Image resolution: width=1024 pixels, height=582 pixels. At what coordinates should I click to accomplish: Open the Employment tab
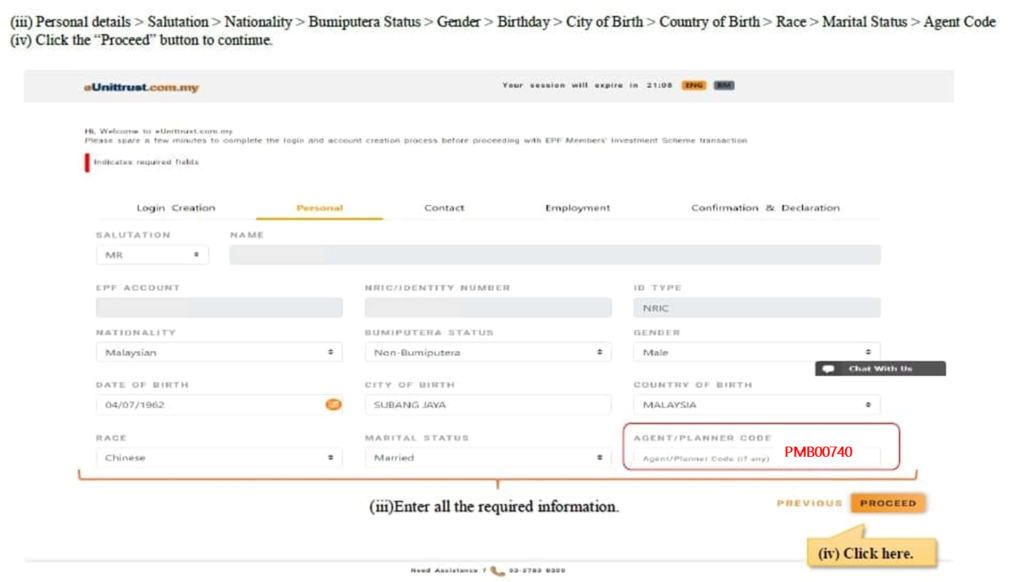[x=577, y=208]
